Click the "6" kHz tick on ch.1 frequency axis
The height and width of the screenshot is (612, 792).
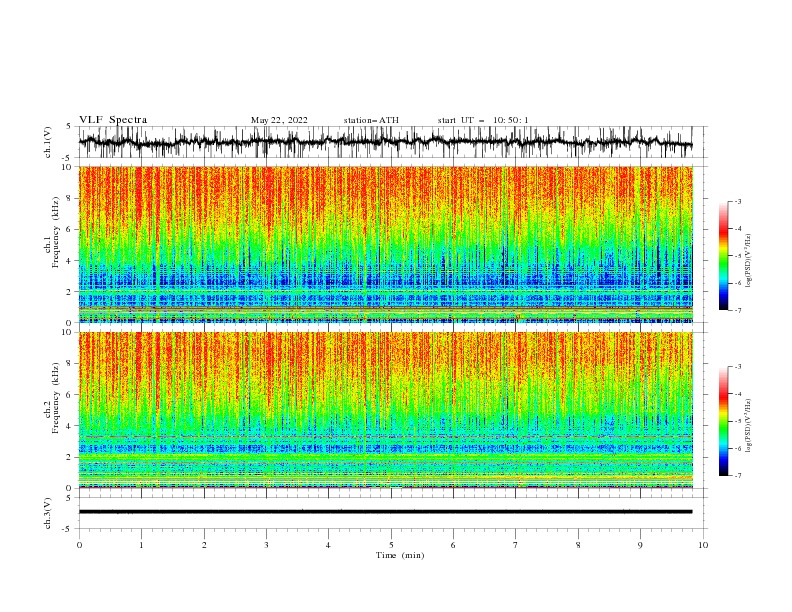[69, 230]
